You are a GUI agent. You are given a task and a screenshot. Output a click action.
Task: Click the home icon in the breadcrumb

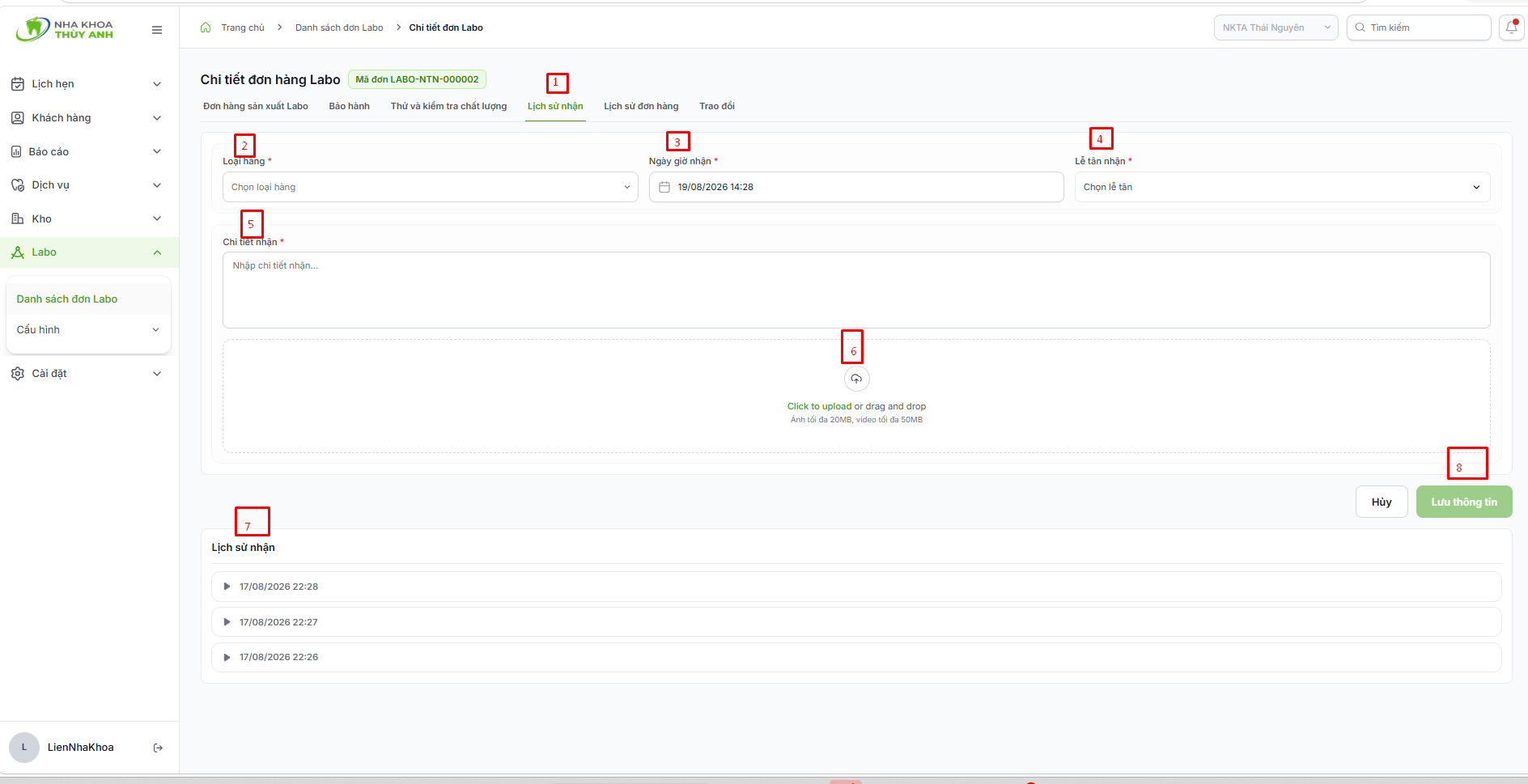[x=206, y=28]
